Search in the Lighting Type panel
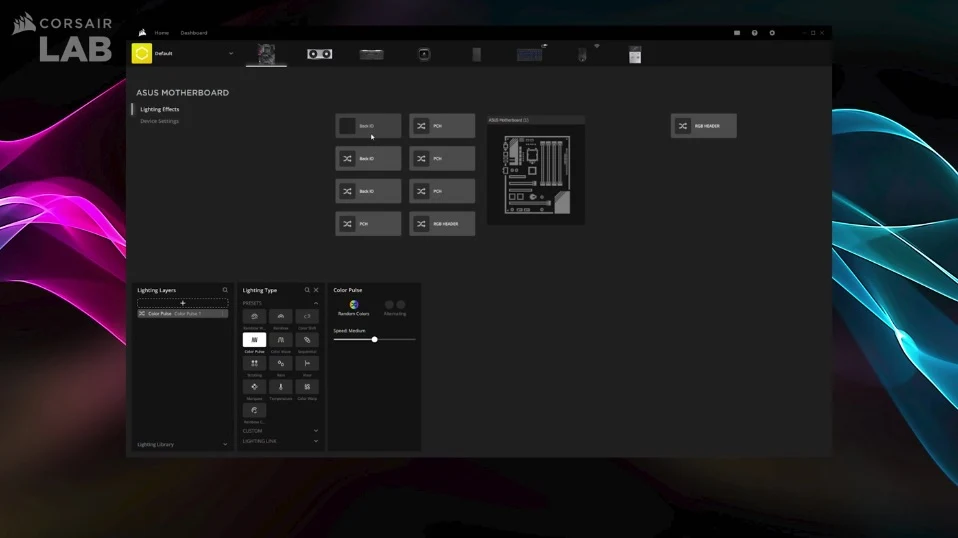 point(307,290)
